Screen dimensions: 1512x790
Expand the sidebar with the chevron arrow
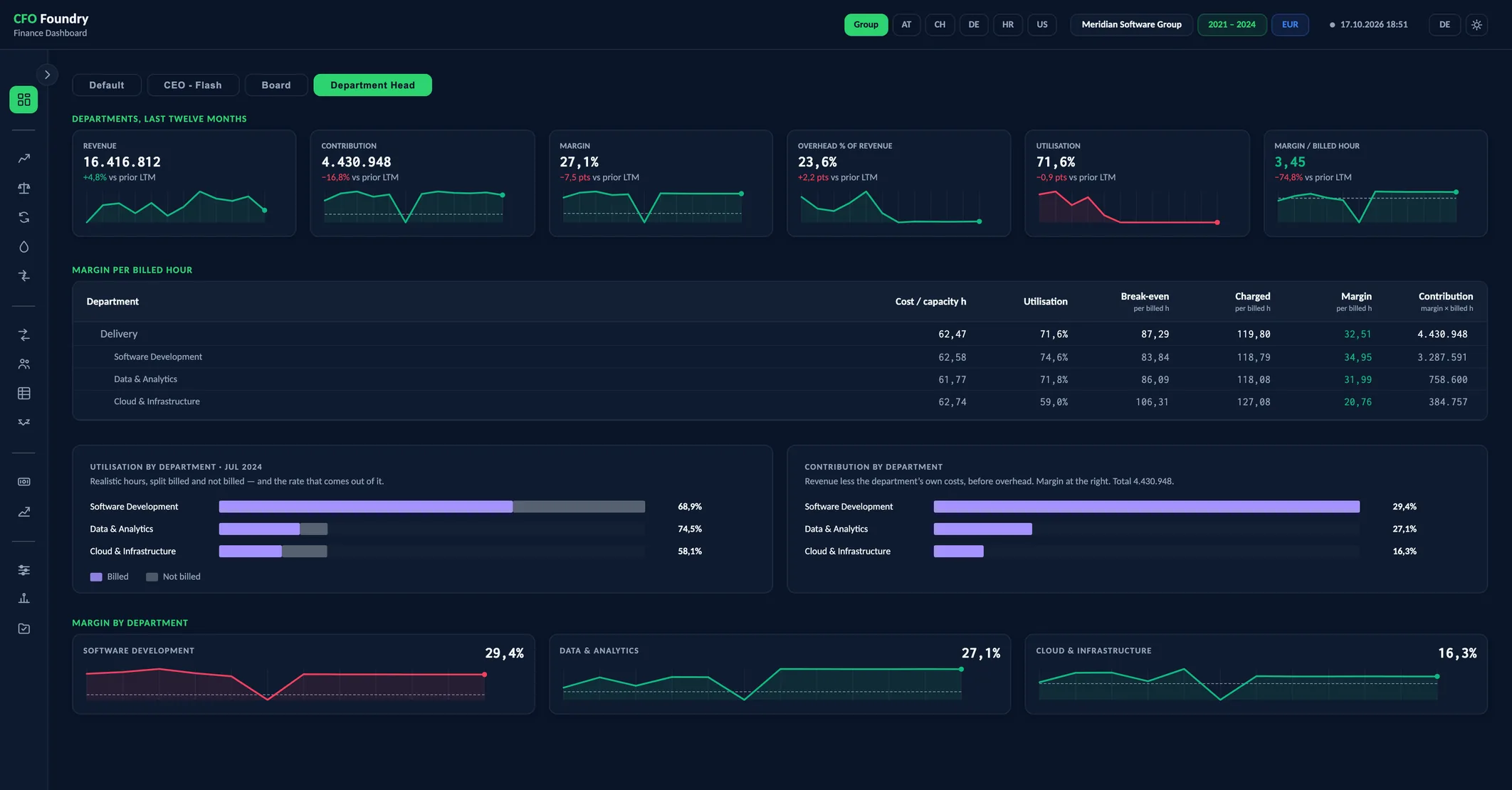click(x=47, y=74)
